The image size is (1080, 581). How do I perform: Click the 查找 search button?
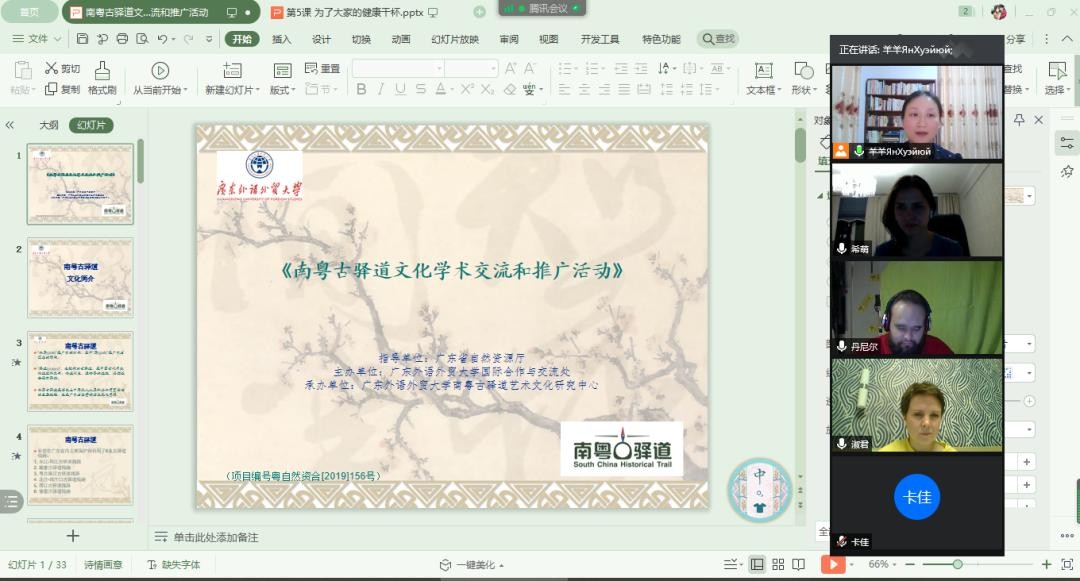click(718, 39)
